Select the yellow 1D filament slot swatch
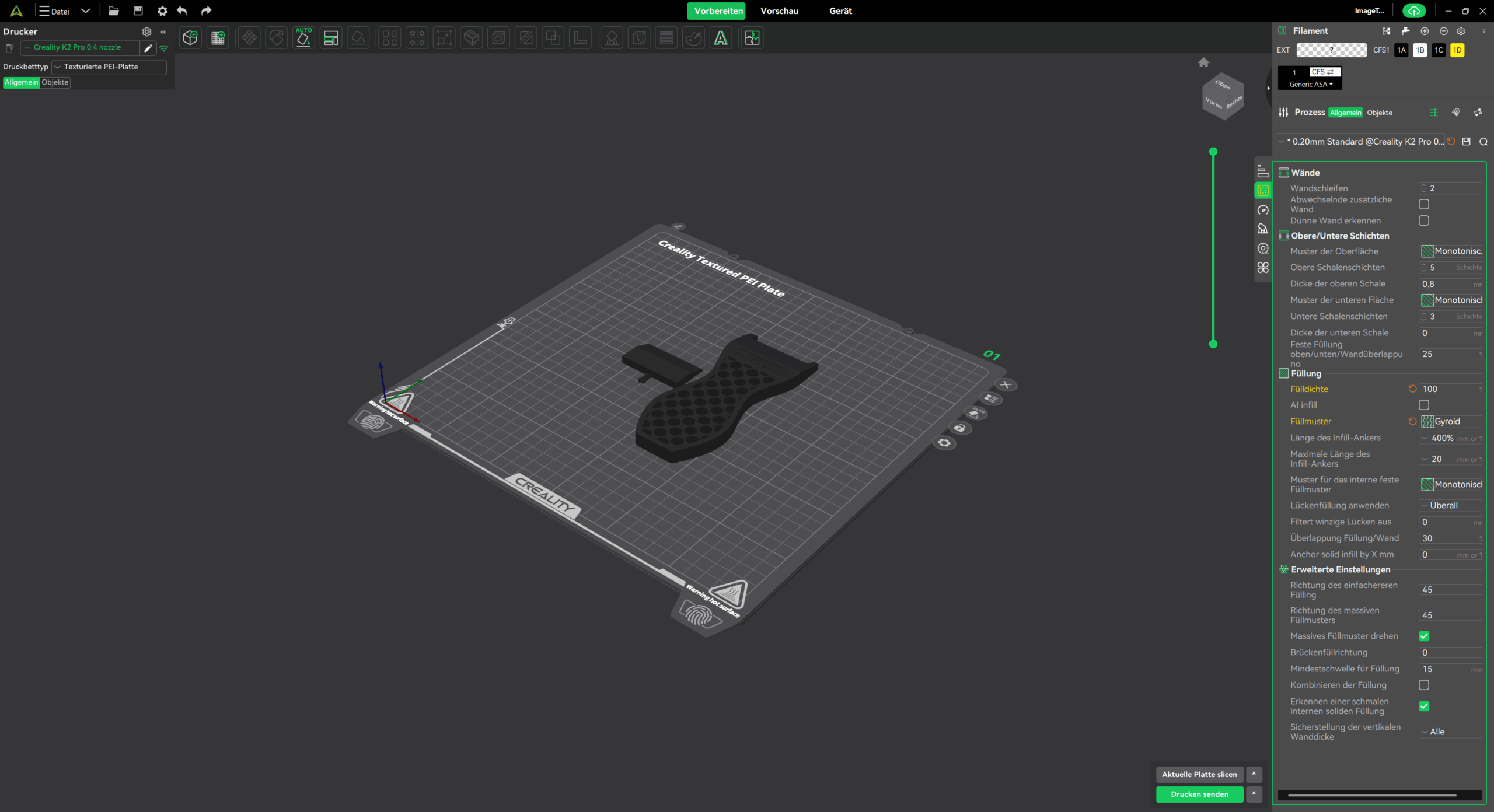This screenshot has width=1494, height=812. click(x=1457, y=50)
